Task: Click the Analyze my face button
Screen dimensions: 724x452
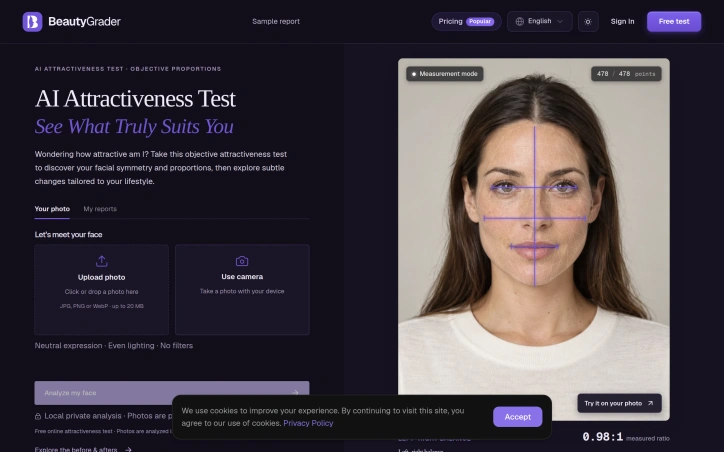Action: 172,393
